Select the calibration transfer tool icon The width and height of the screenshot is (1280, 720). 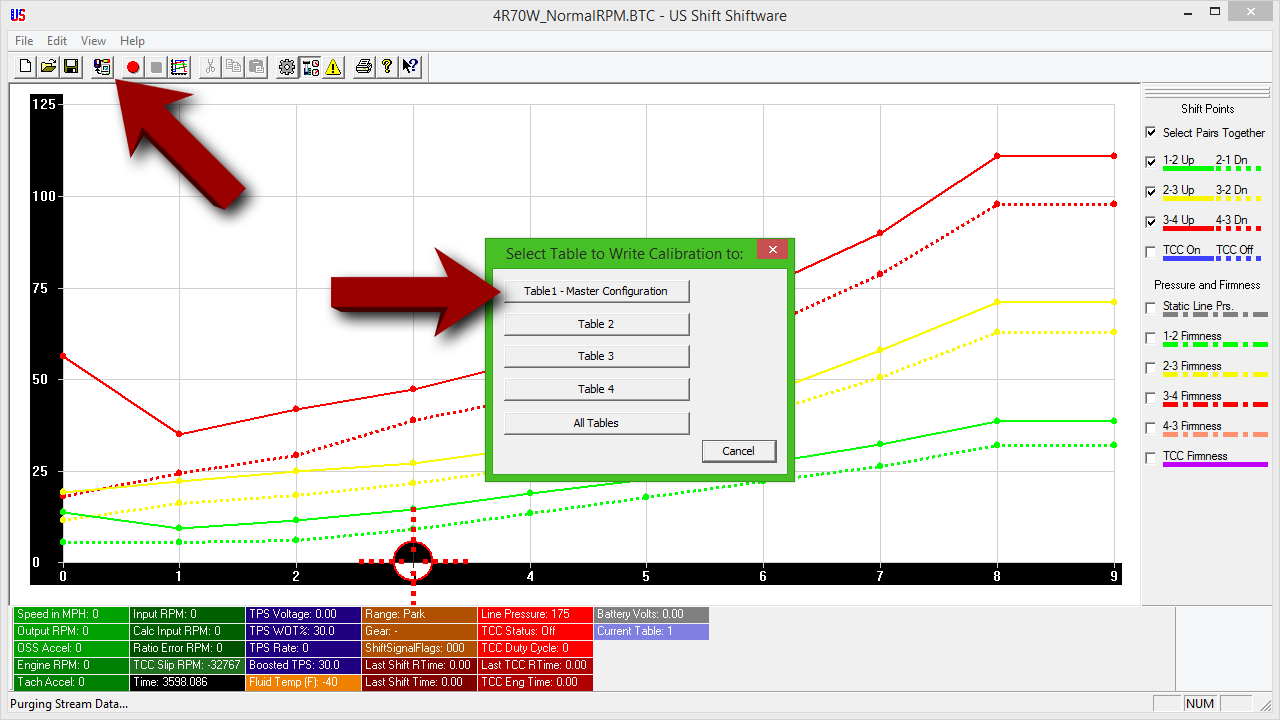[x=101, y=67]
